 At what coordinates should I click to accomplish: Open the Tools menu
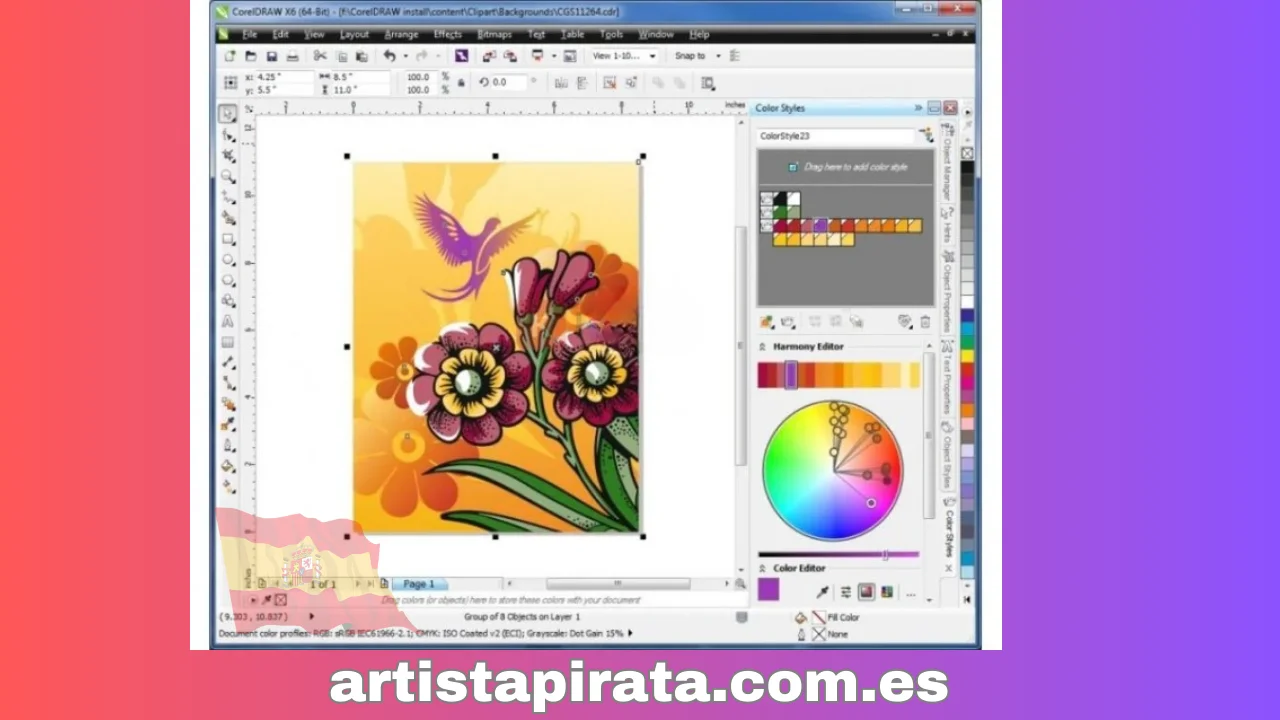611,34
